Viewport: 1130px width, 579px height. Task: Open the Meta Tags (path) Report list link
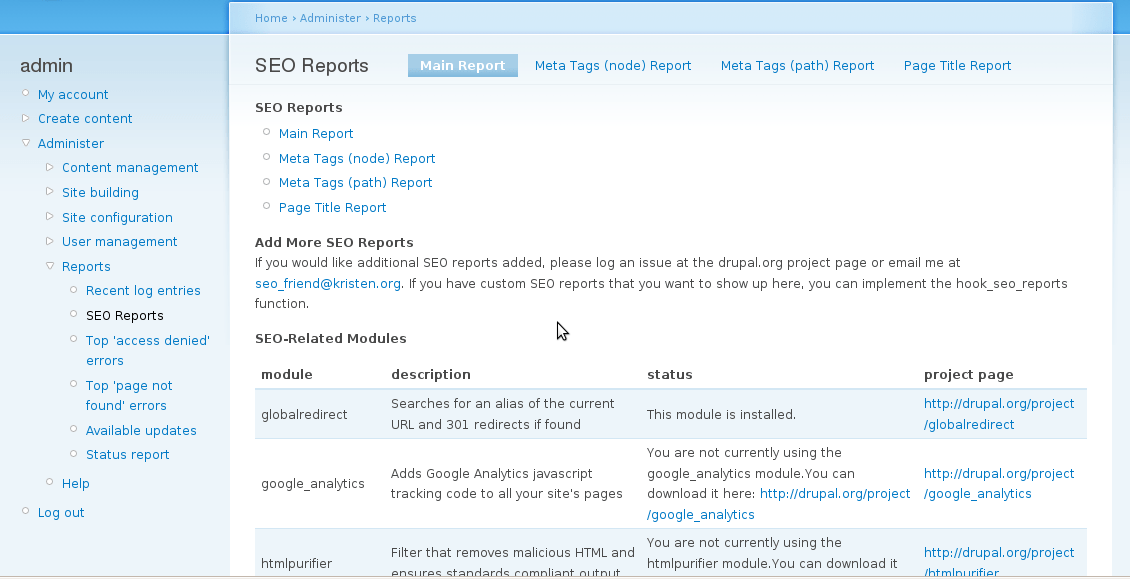point(355,182)
